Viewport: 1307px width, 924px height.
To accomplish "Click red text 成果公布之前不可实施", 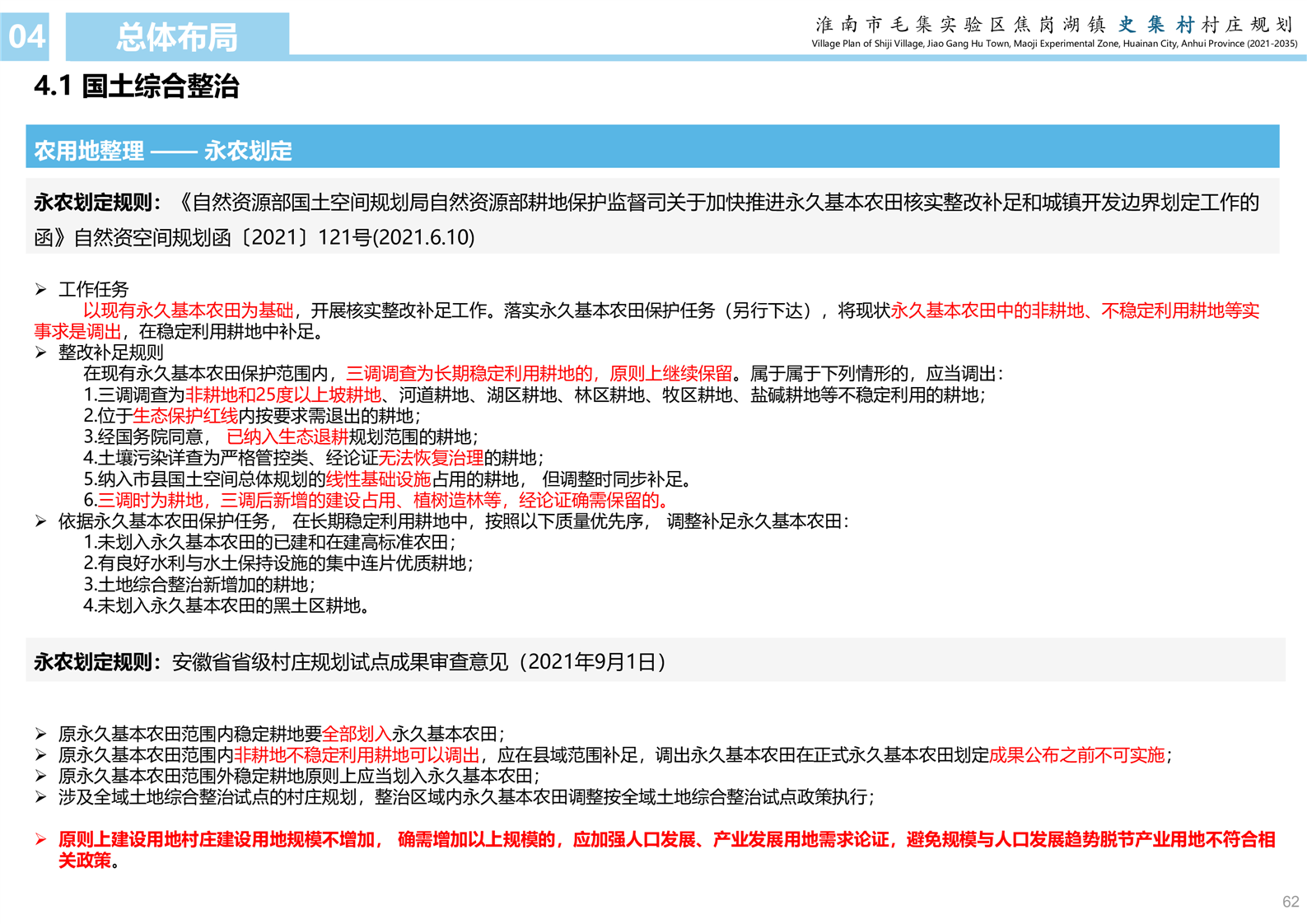I will (x=1076, y=754).
